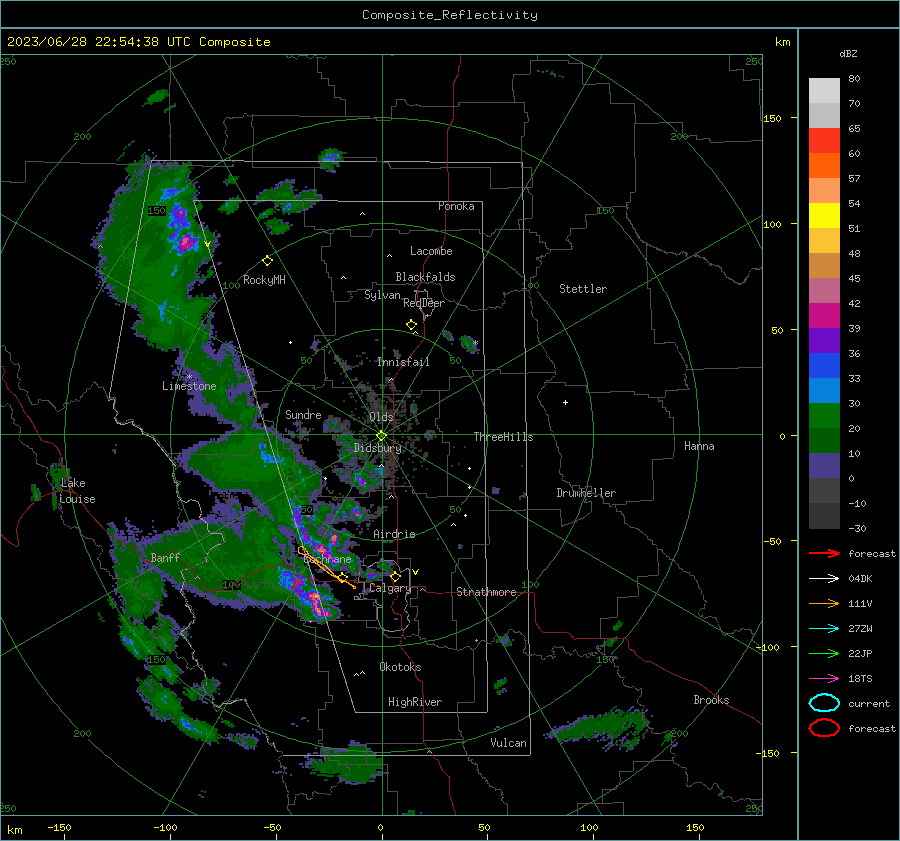The image size is (900, 841).
Task: Click the 150 tick on bottom axis
Action: pyautogui.click(x=695, y=827)
